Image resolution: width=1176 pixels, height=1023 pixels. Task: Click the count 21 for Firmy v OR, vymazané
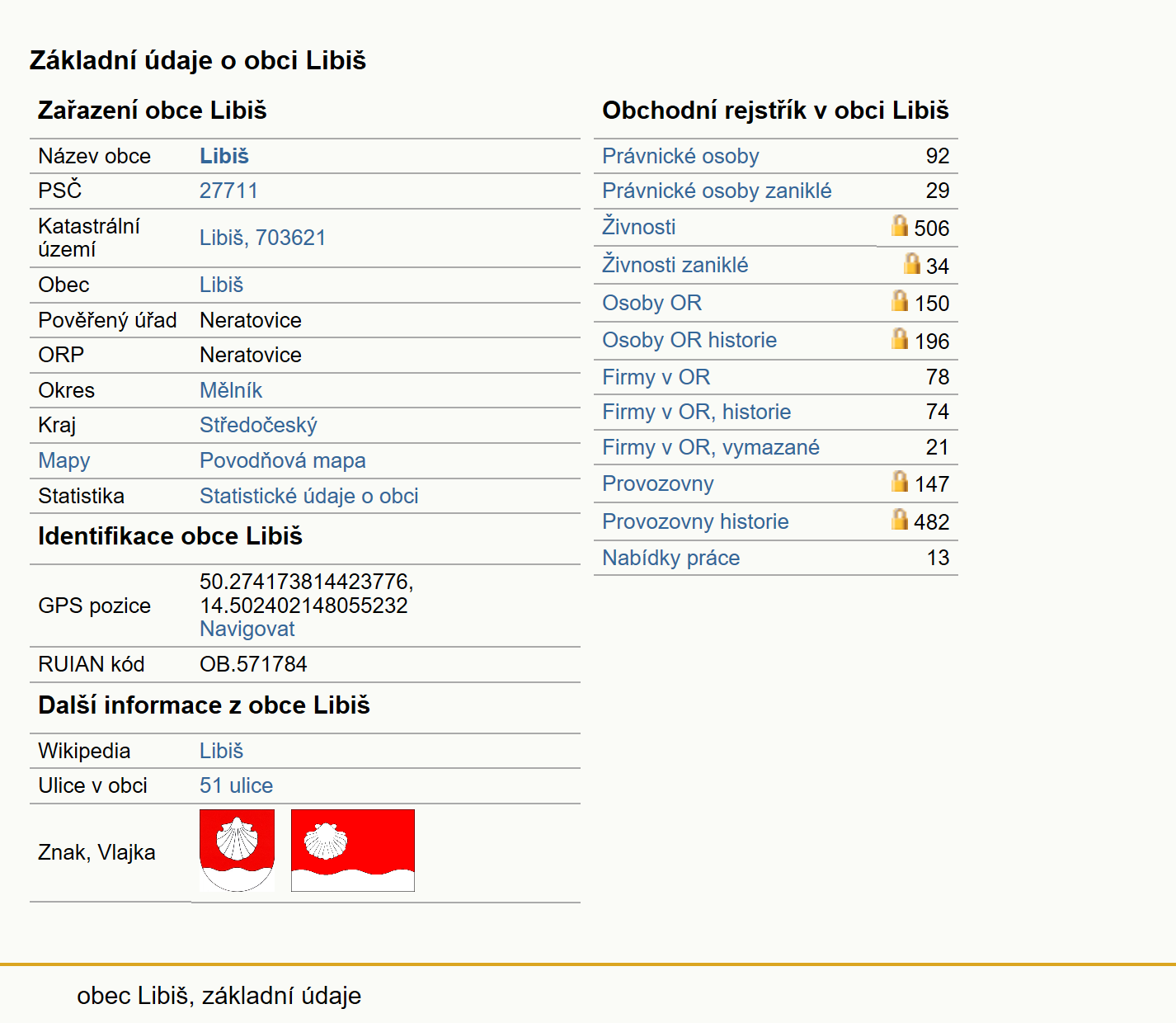pos(938,447)
